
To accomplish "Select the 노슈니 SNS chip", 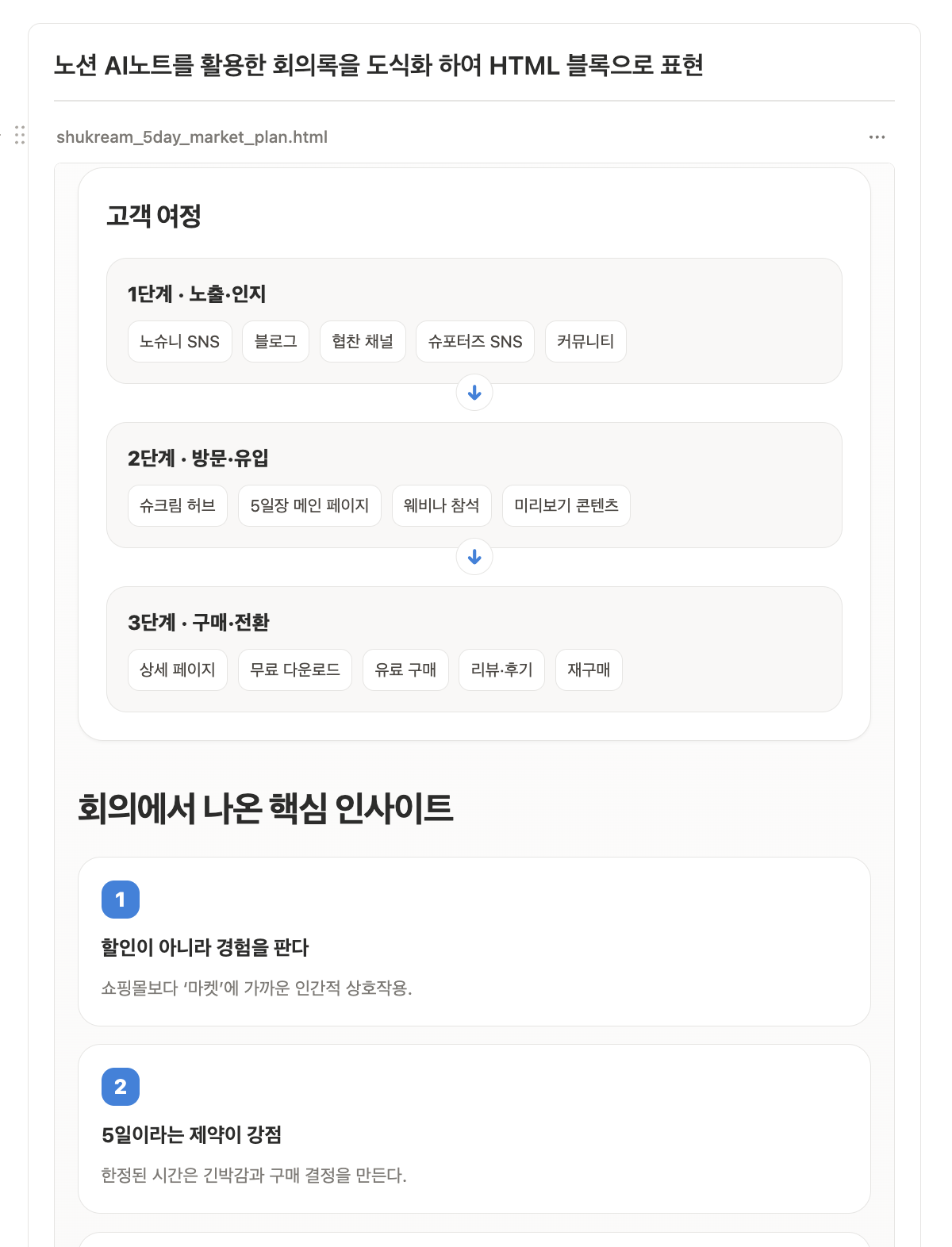I will (x=180, y=341).
